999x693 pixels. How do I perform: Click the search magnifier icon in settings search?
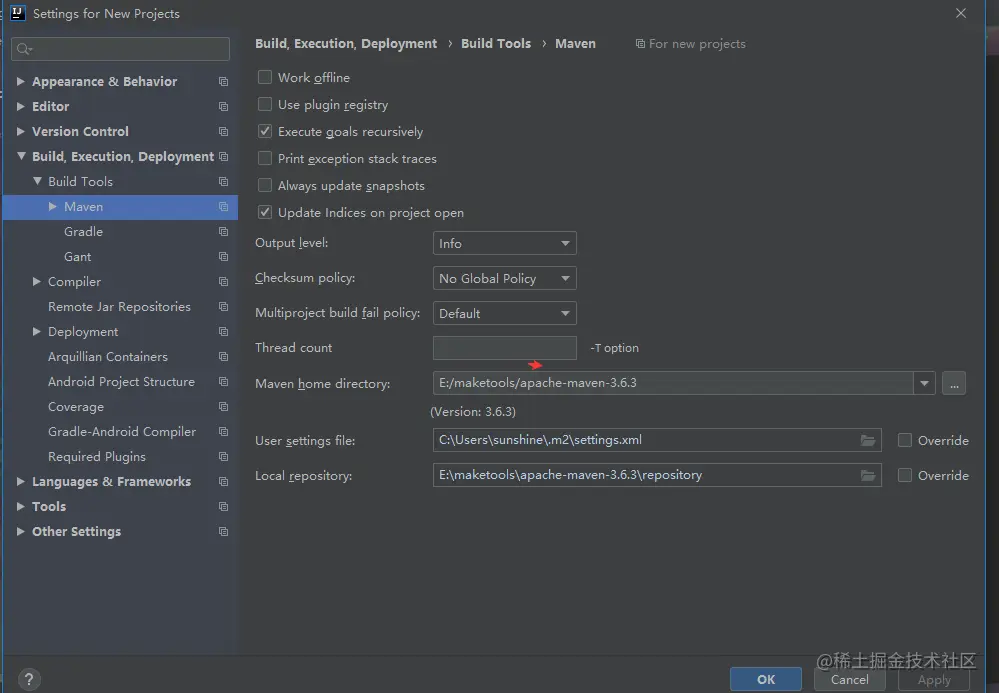pos(24,49)
